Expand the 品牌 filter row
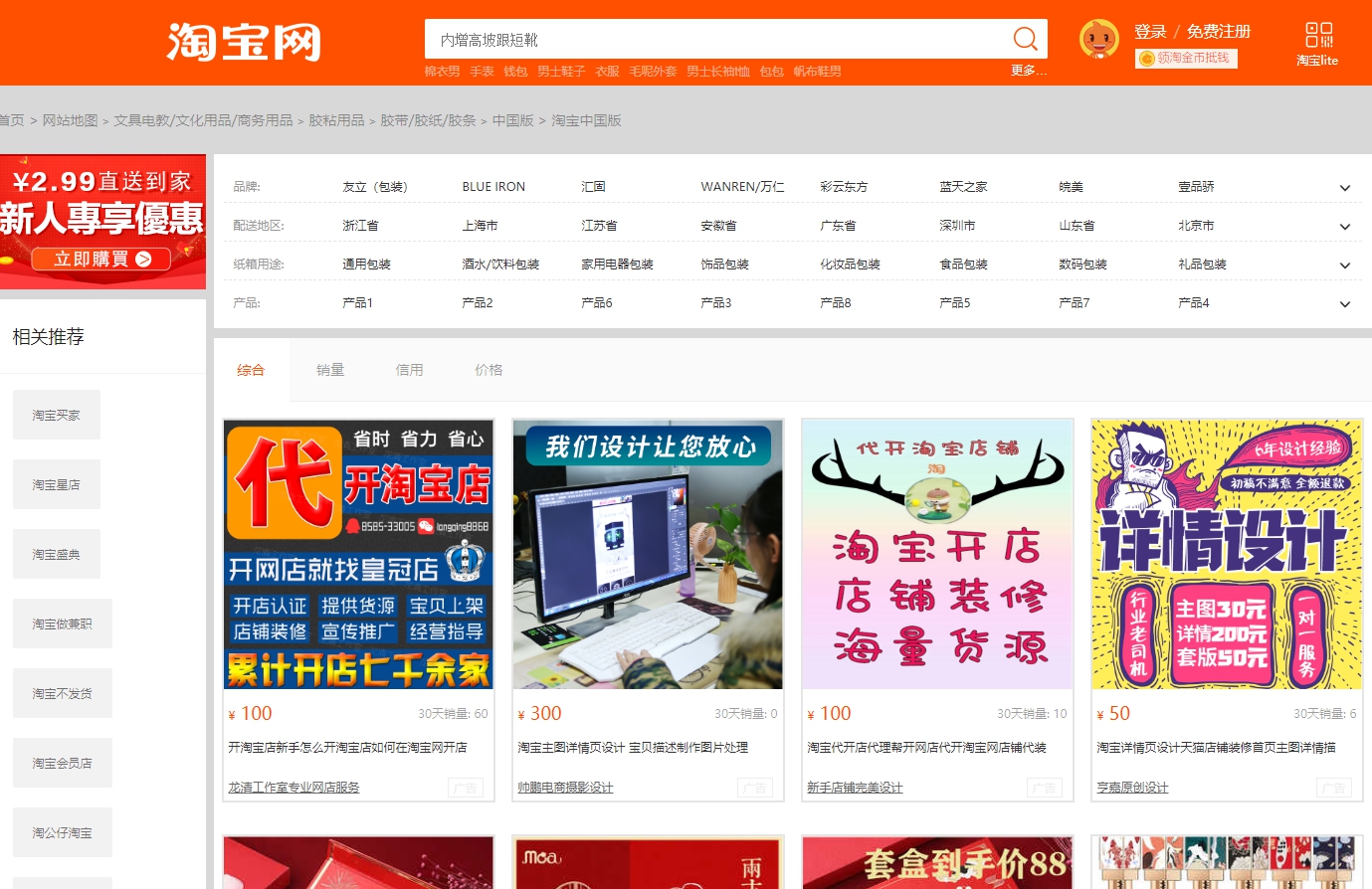Image resolution: width=1372 pixels, height=889 pixels. click(x=1344, y=188)
